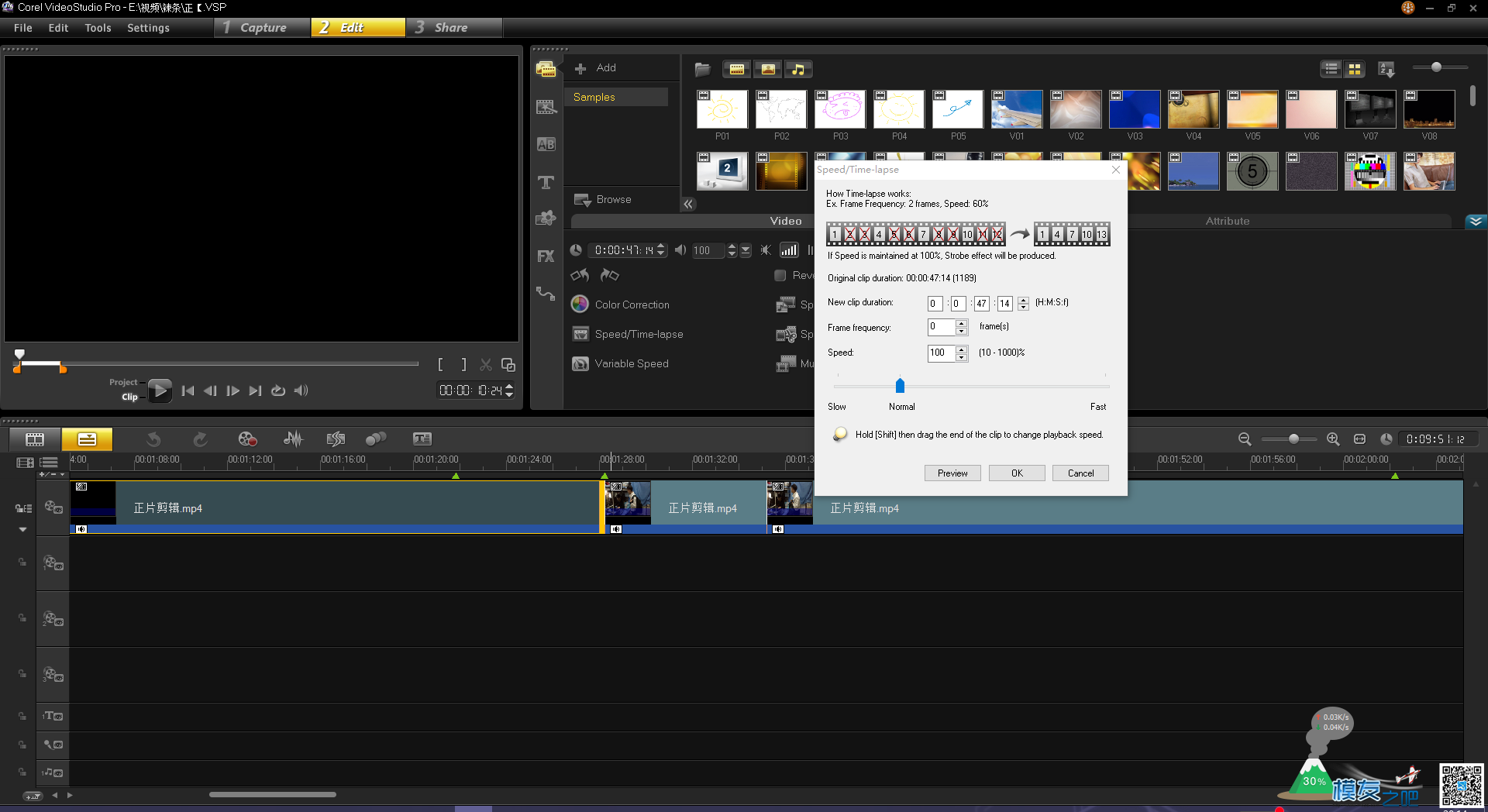Image resolution: width=1488 pixels, height=812 pixels.
Task: Collapse the library navigation panel
Action: (688, 204)
